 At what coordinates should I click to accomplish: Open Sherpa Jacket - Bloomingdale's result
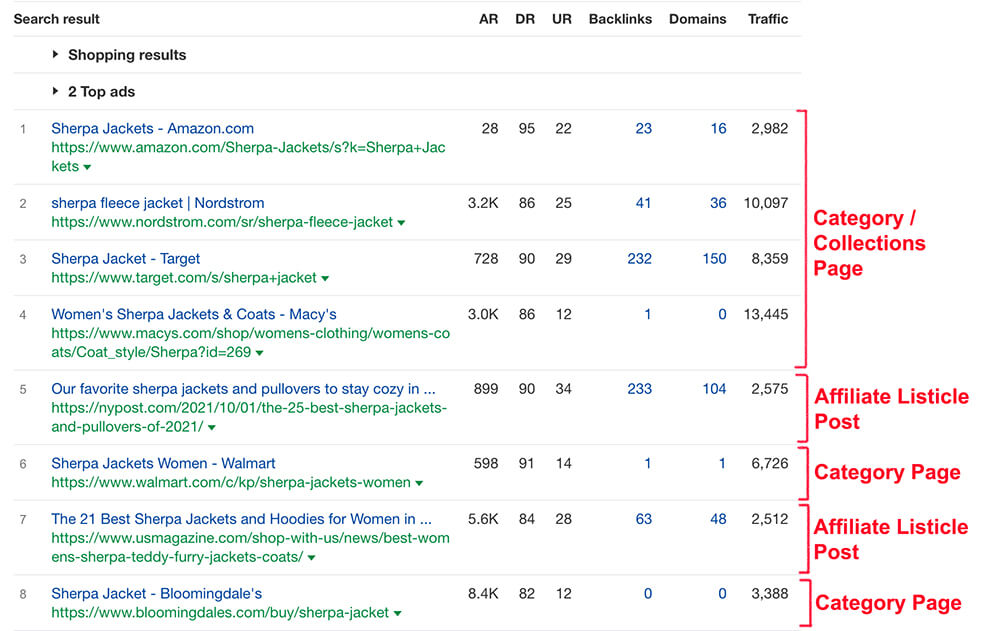(x=156, y=593)
